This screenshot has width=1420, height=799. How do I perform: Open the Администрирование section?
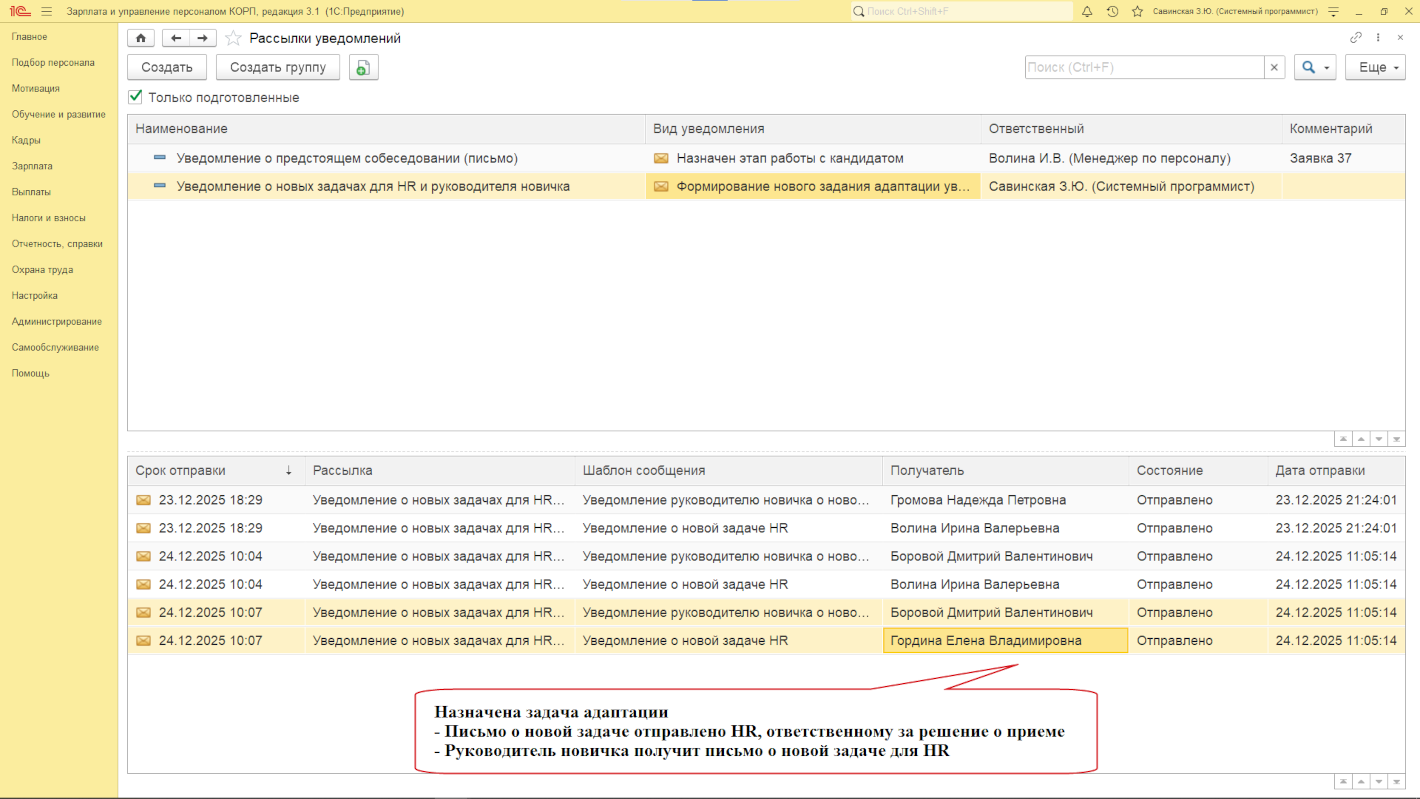pos(56,321)
